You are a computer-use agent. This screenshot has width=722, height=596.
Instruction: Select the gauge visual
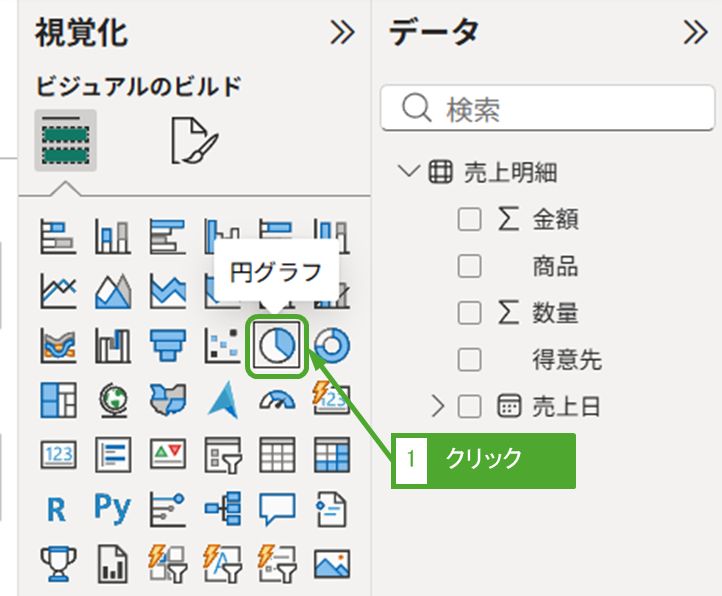pos(277,399)
